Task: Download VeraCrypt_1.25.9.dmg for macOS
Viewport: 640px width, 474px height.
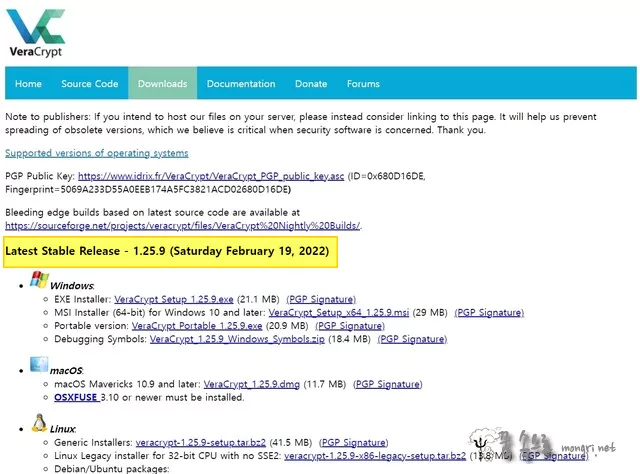Action: (x=252, y=384)
